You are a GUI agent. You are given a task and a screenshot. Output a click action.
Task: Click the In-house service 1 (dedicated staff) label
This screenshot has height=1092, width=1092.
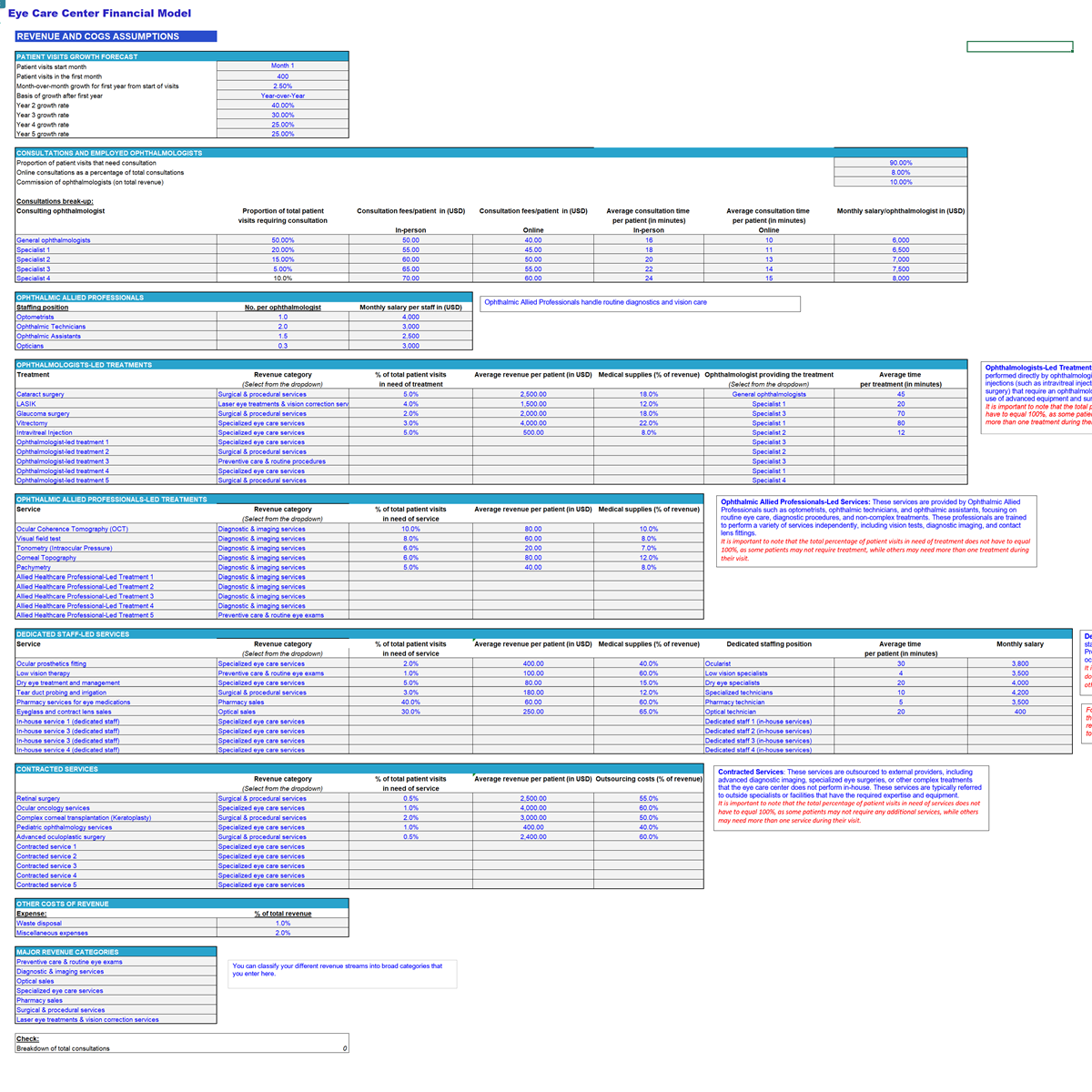(x=68, y=721)
